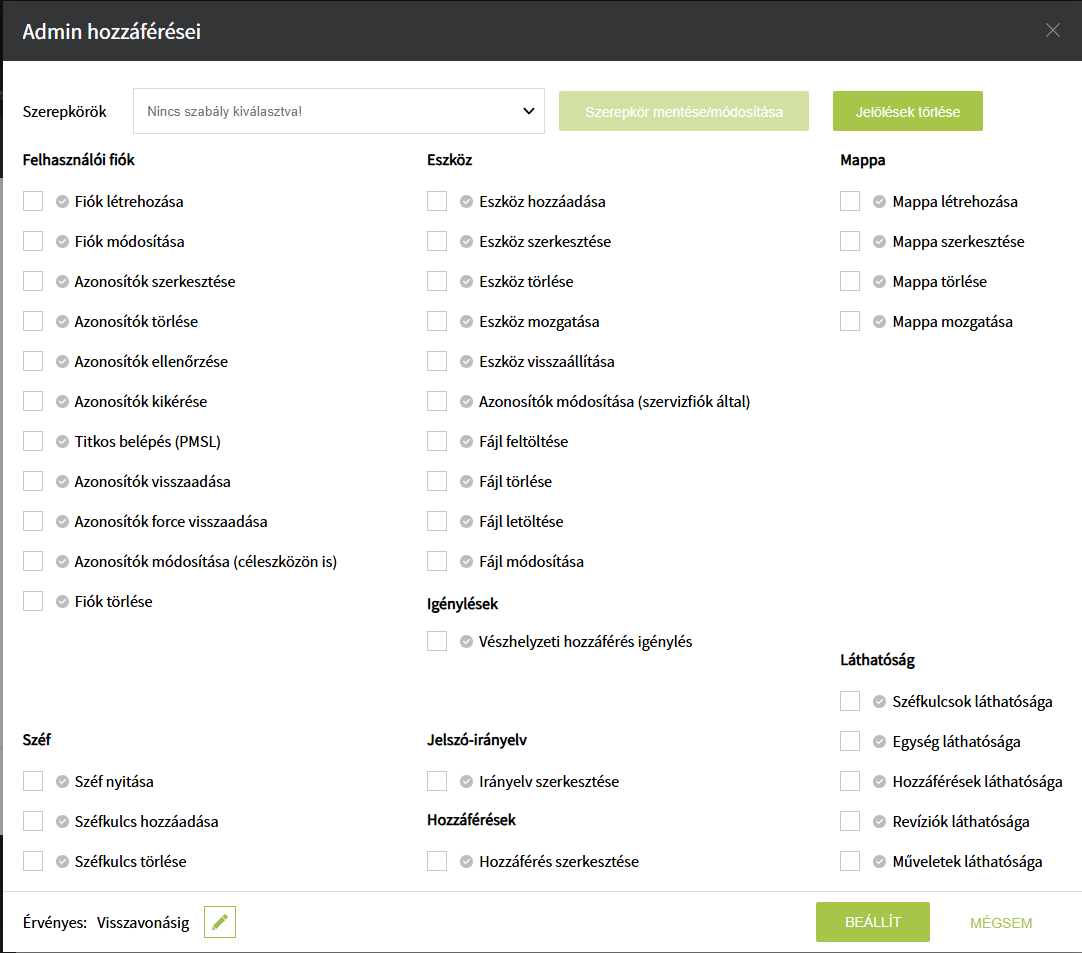Close the Admin hozzáférései dialog
This screenshot has height=953, width=1082.
tap(1052, 30)
